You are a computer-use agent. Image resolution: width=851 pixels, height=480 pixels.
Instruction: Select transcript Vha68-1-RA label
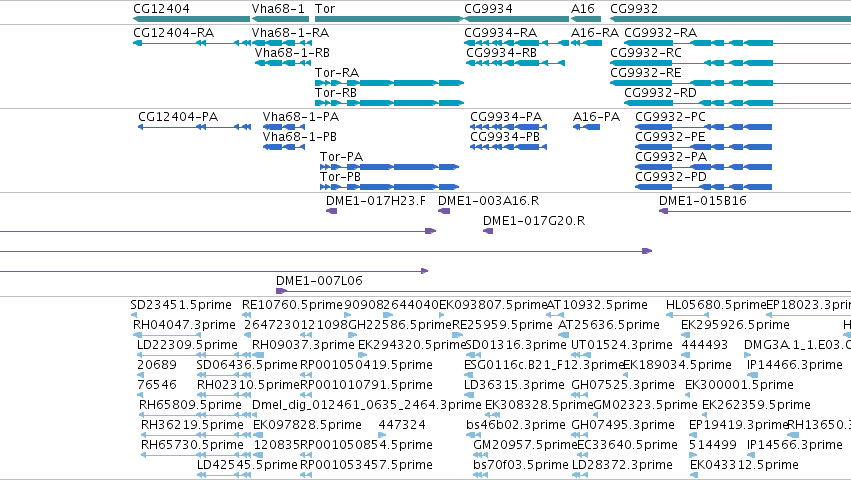coord(290,33)
